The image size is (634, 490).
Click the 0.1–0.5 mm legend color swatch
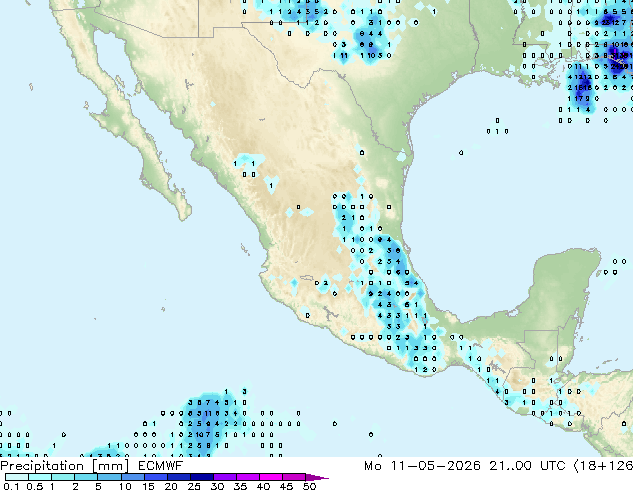pos(17,477)
